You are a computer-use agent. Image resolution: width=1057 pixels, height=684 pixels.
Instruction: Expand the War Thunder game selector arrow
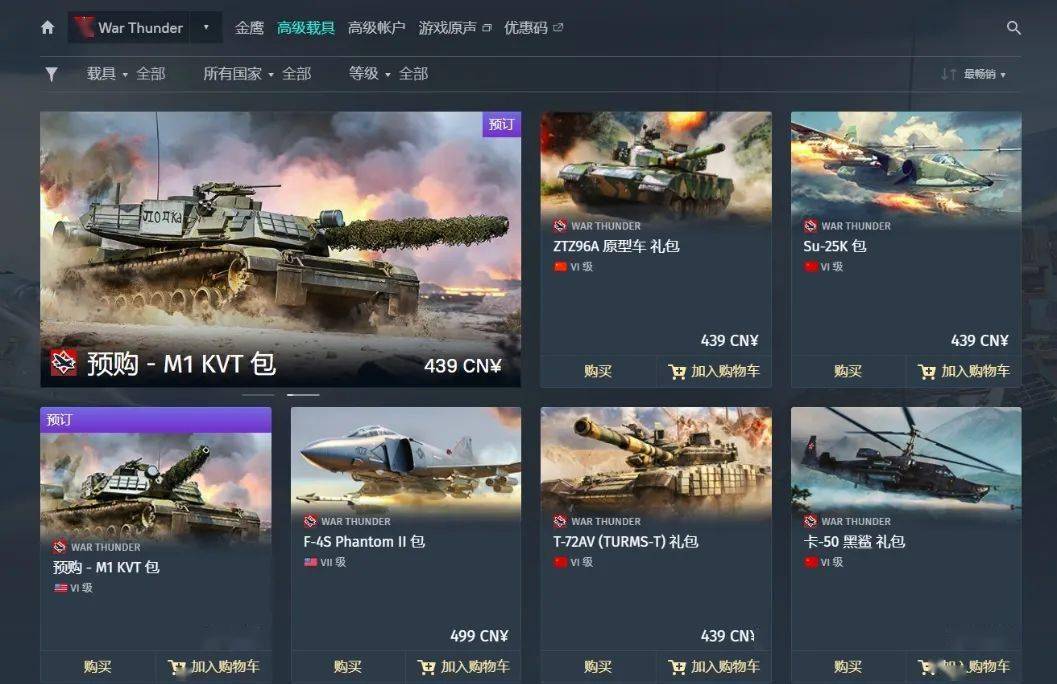(206, 28)
